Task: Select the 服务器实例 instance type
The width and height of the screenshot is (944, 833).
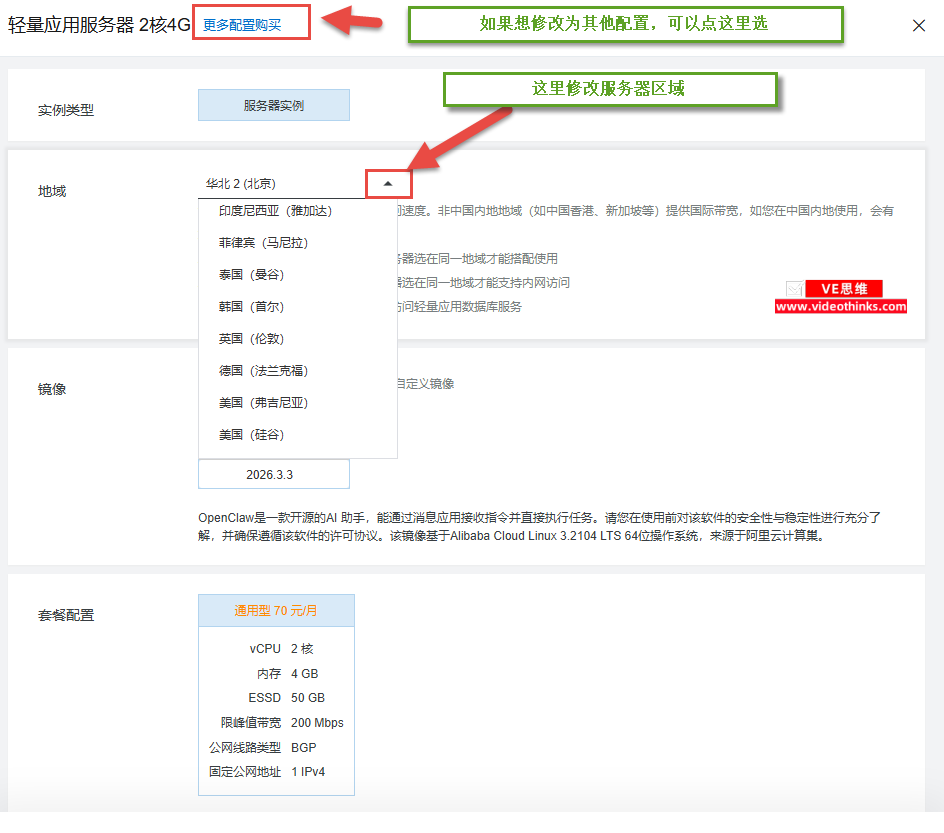Action: coord(273,105)
